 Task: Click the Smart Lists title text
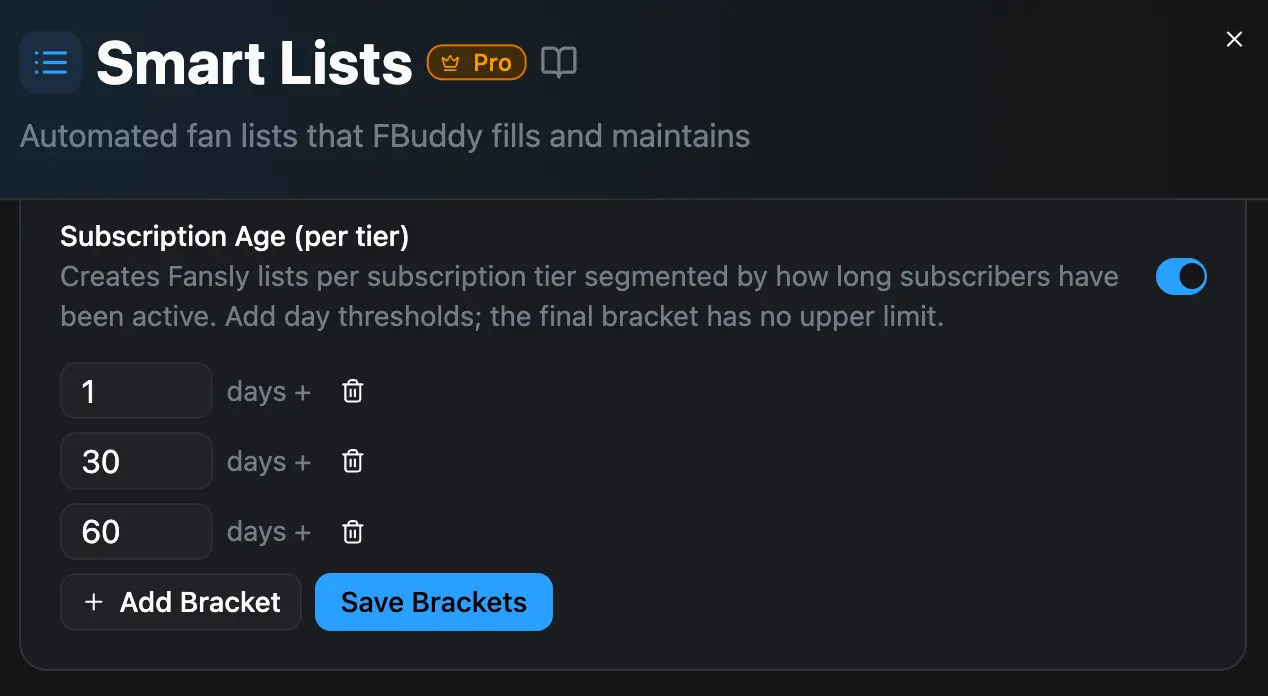(253, 61)
